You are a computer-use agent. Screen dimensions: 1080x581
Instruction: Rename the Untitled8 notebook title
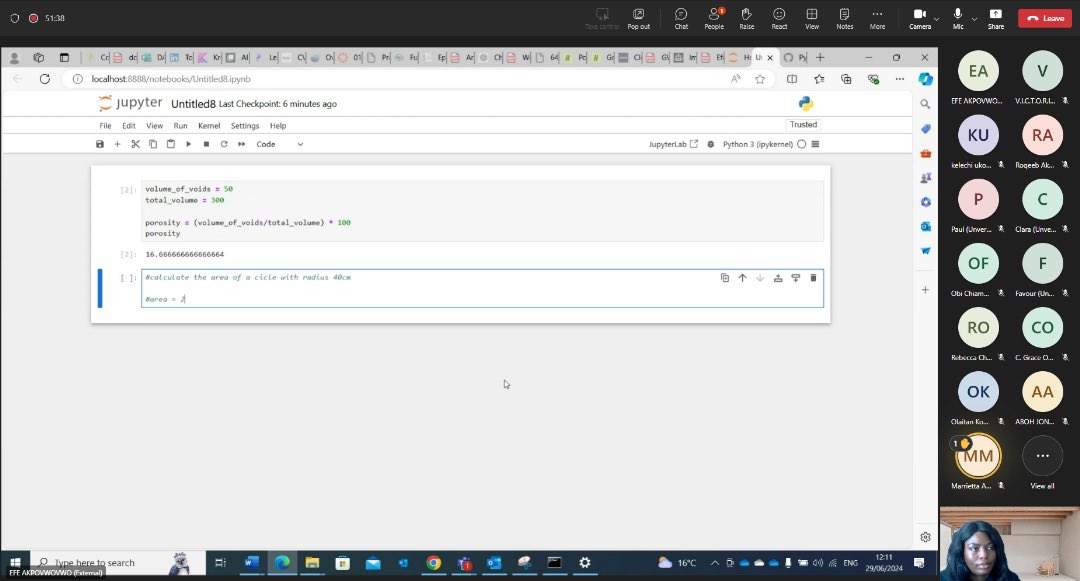coord(193,104)
